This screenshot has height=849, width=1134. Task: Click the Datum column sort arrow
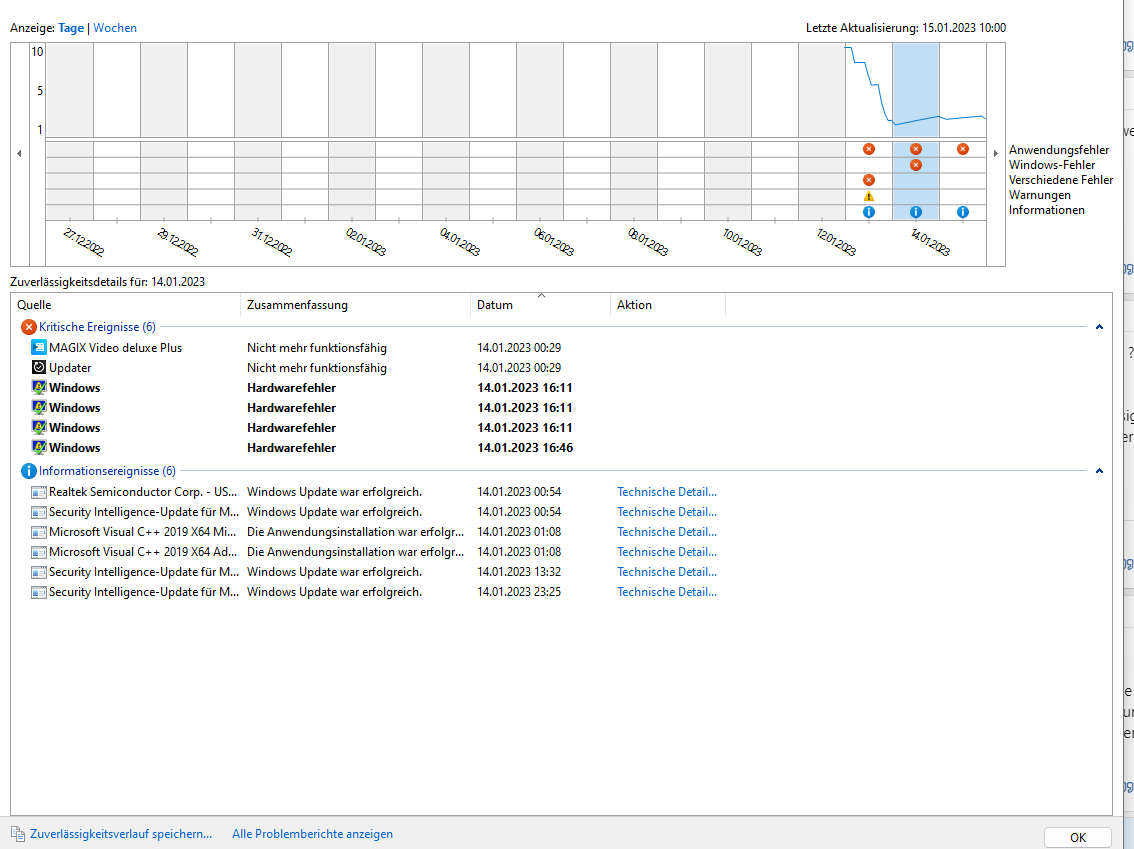click(542, 296)
